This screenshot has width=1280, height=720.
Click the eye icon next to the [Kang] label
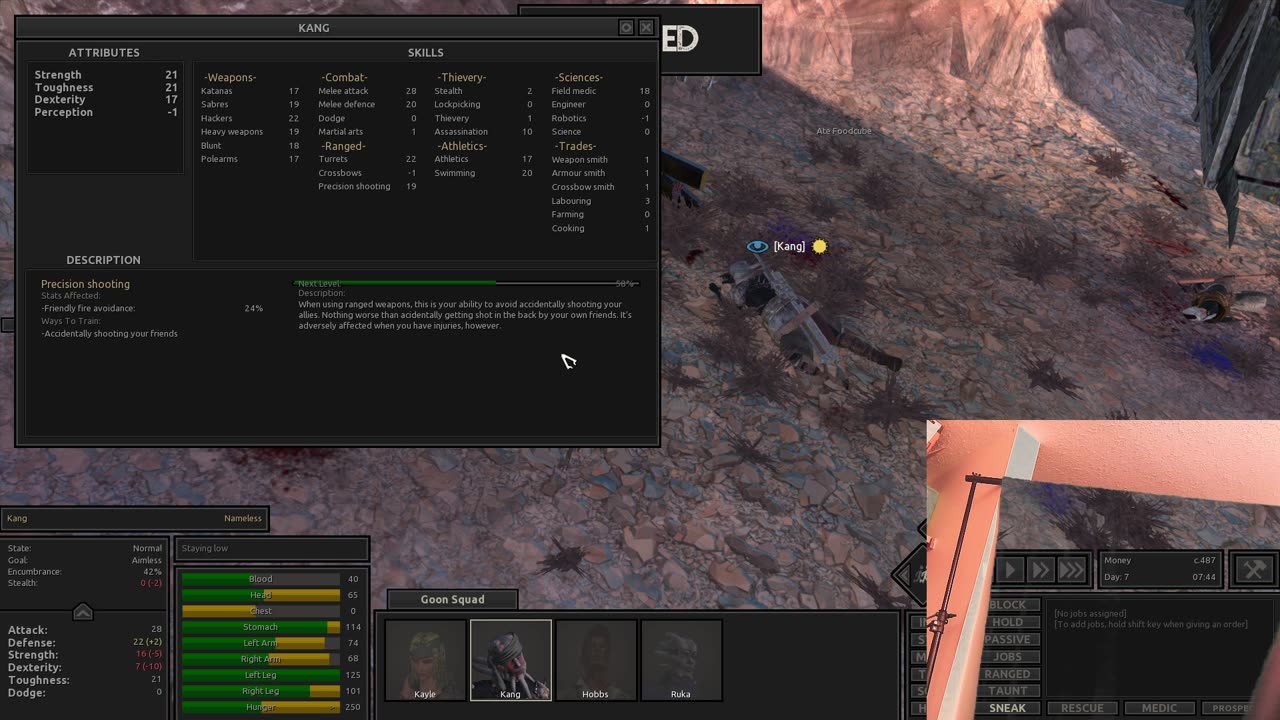tap(757, 246)
